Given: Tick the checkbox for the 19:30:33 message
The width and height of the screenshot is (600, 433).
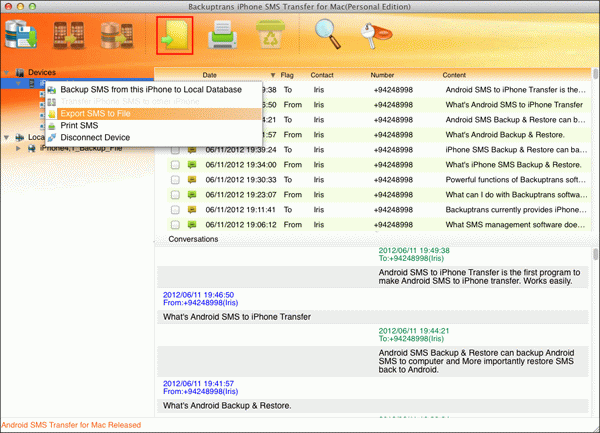Looking at the screenshot, I should pos(175,180).
